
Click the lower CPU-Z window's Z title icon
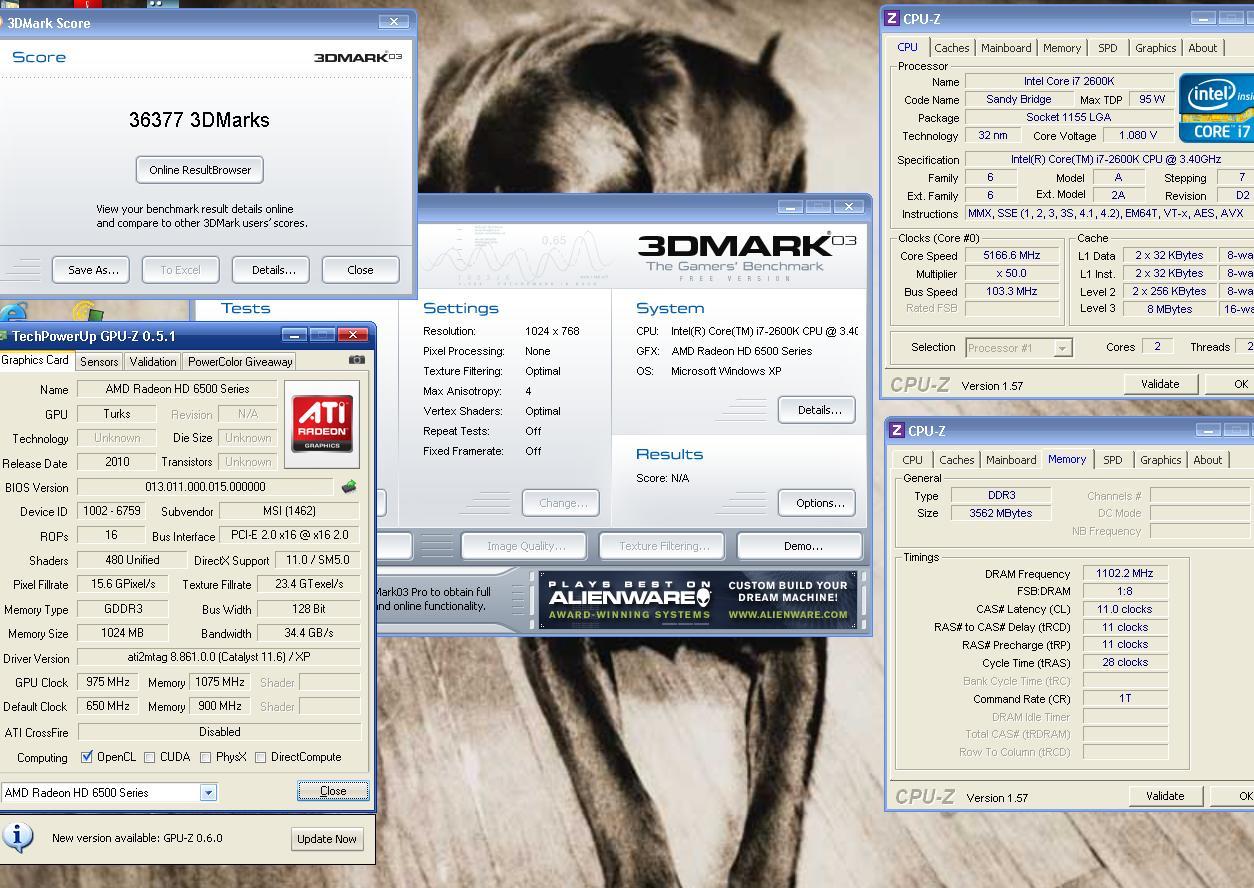(897, 431)
